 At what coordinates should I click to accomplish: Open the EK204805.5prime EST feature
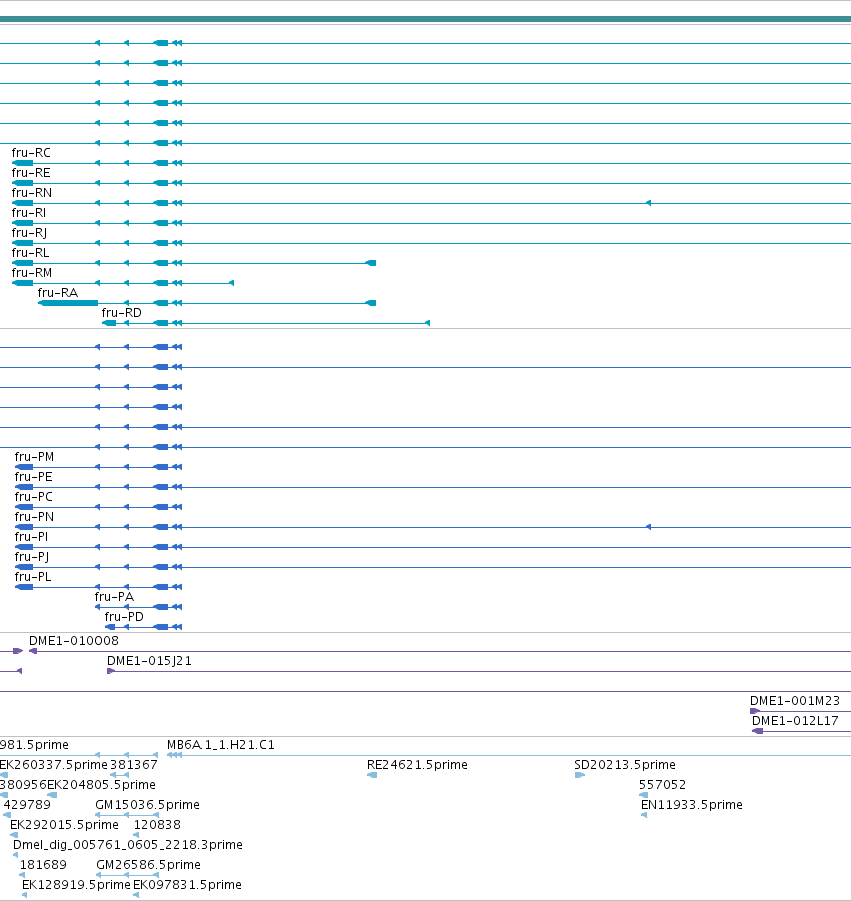coord(101,785)
